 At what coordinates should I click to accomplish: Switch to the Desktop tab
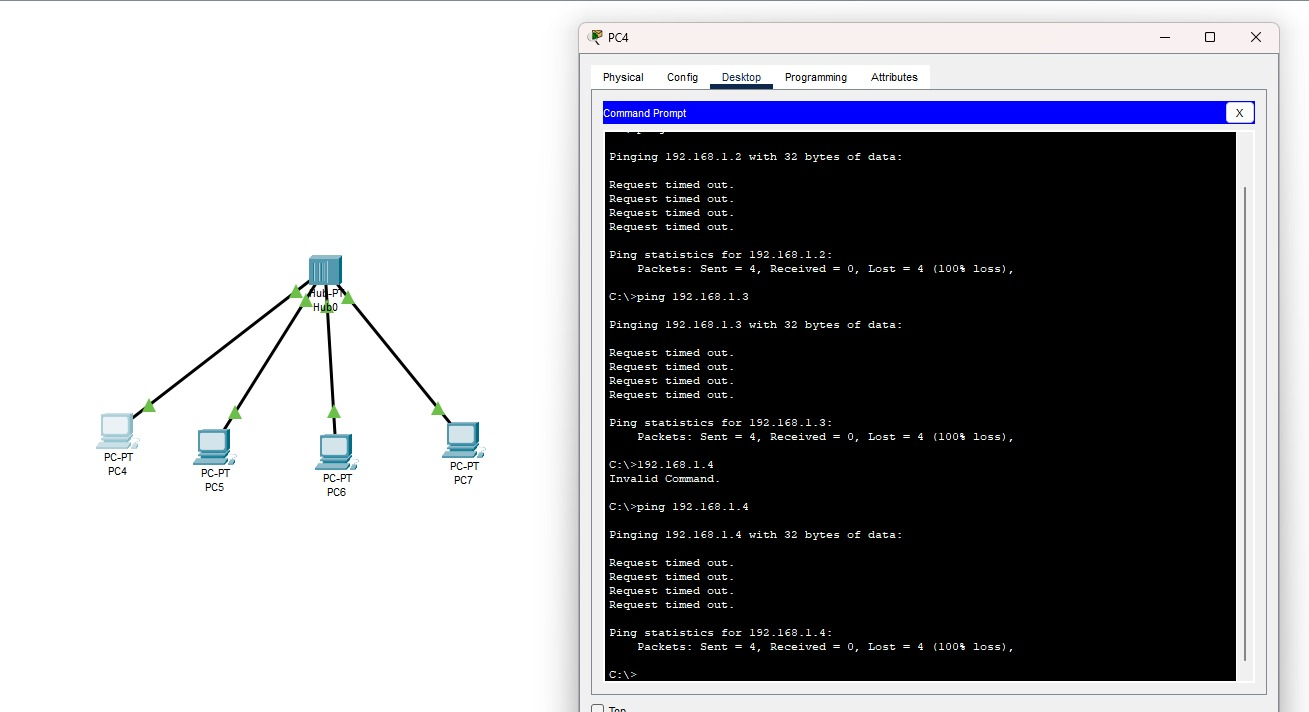[x=741, y=77]
